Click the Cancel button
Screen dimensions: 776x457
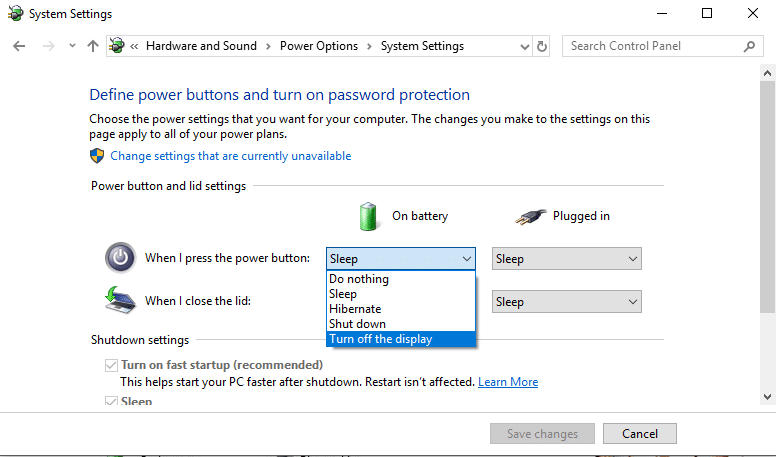640,434
